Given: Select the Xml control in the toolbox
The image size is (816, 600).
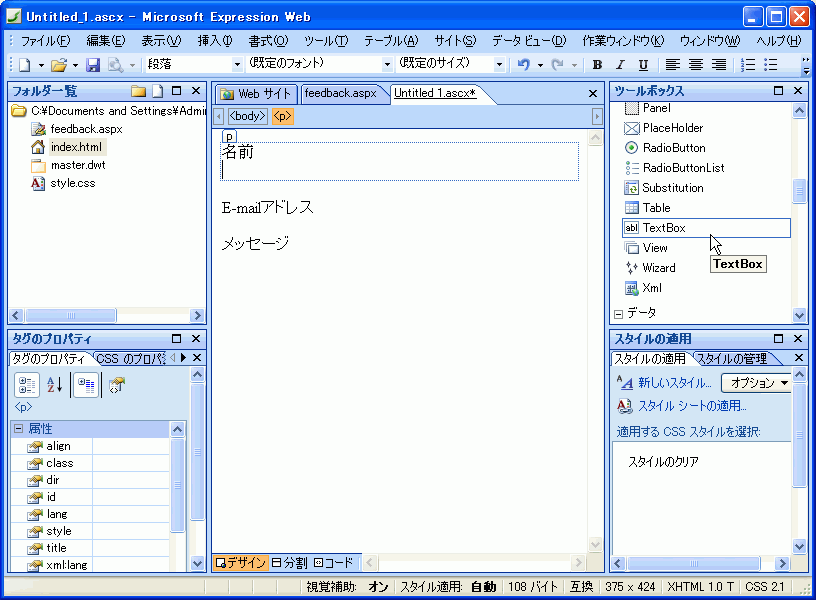Looking at the screenshot, I should (652, 288).
